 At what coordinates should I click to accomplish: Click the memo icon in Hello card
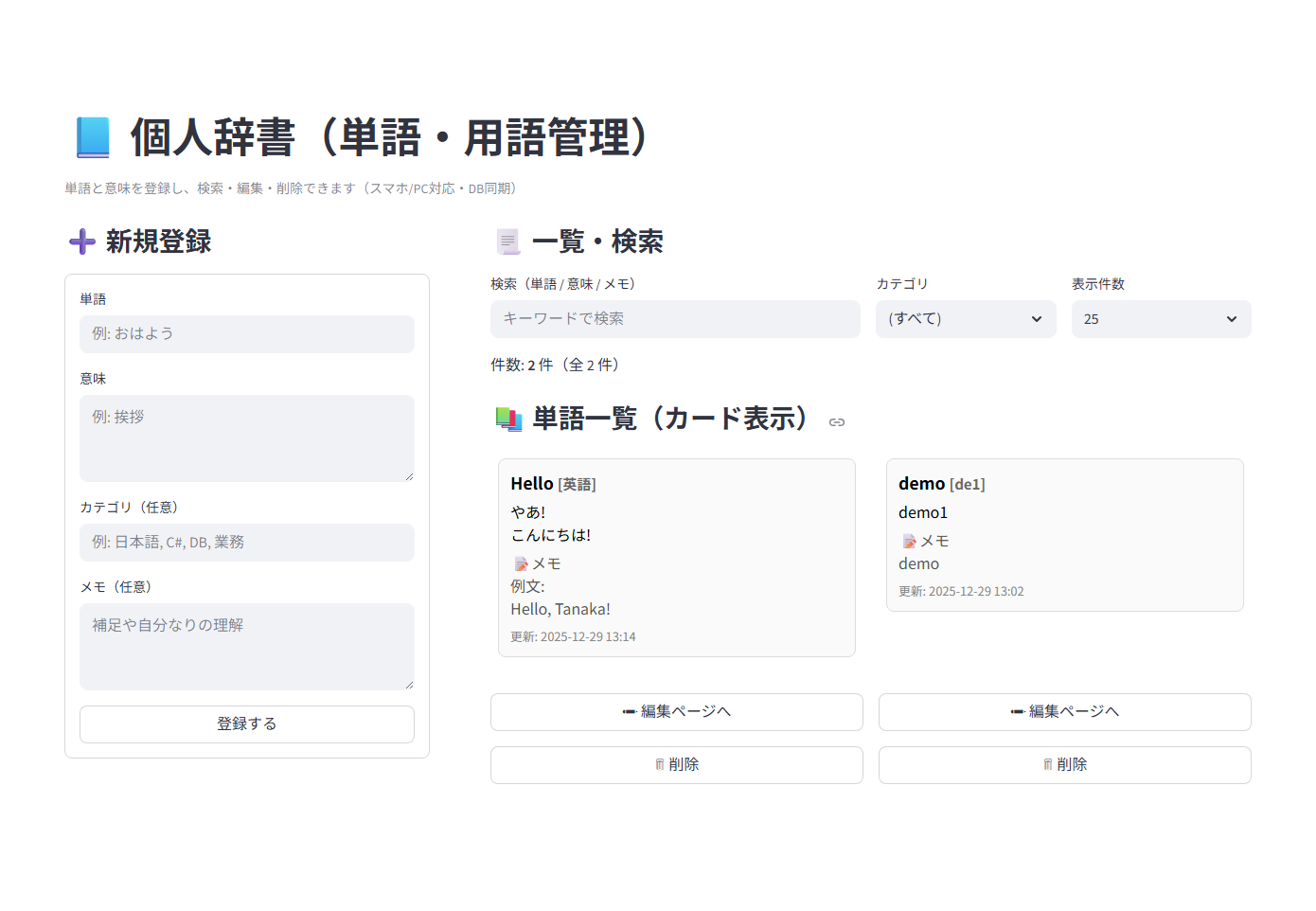[x=521, y=564]
